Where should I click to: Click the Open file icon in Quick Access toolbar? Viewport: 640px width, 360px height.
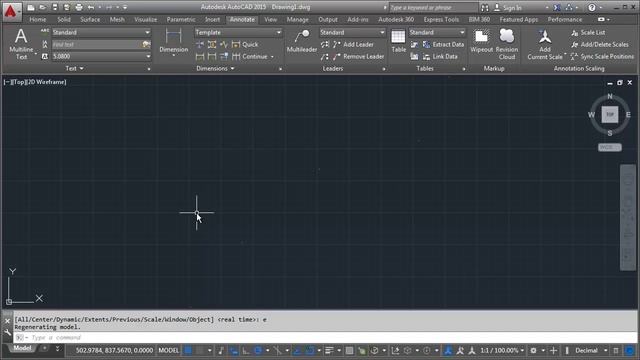coord(42,7)
